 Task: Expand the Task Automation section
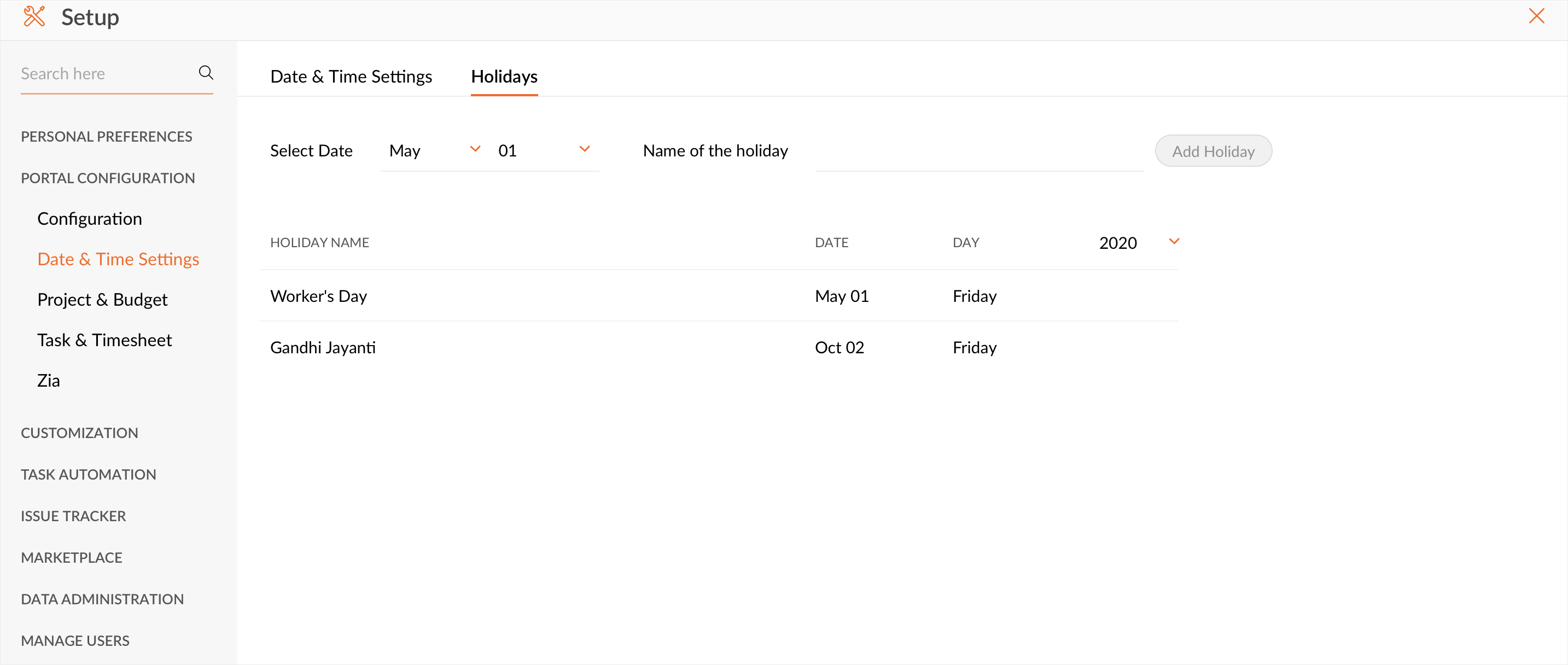88,474
